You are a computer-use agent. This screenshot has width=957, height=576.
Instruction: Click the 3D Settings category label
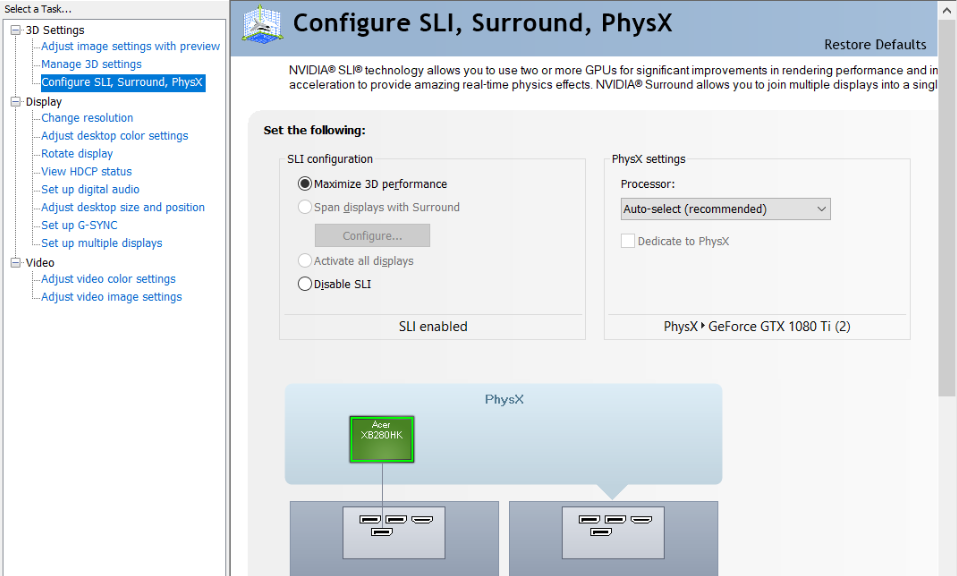[x=55, y=30]
